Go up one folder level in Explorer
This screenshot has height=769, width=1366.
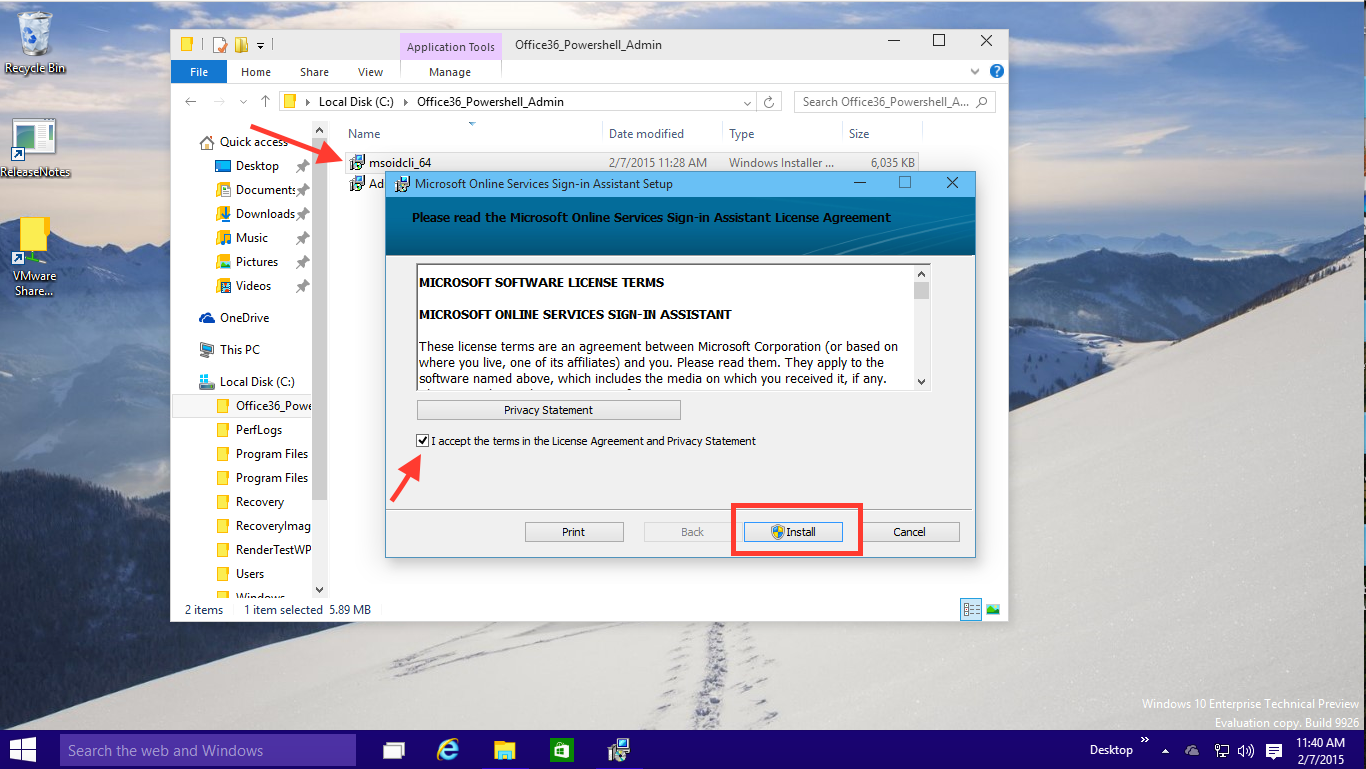coord(265,102)
